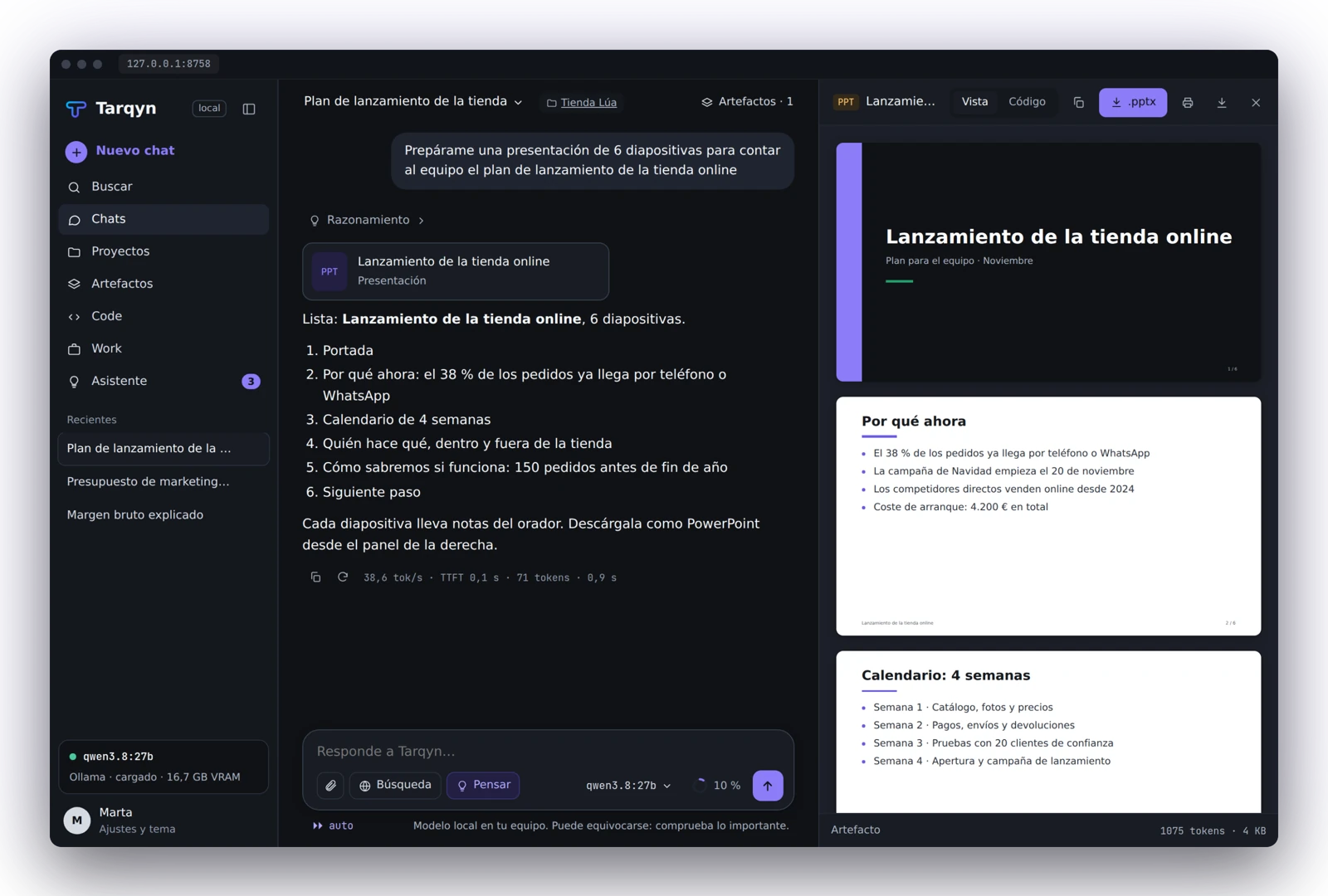Click the Nuevo chat plus icon
Image resolution: width=1328 pixels, height=896 pixels.
(76, 151)
